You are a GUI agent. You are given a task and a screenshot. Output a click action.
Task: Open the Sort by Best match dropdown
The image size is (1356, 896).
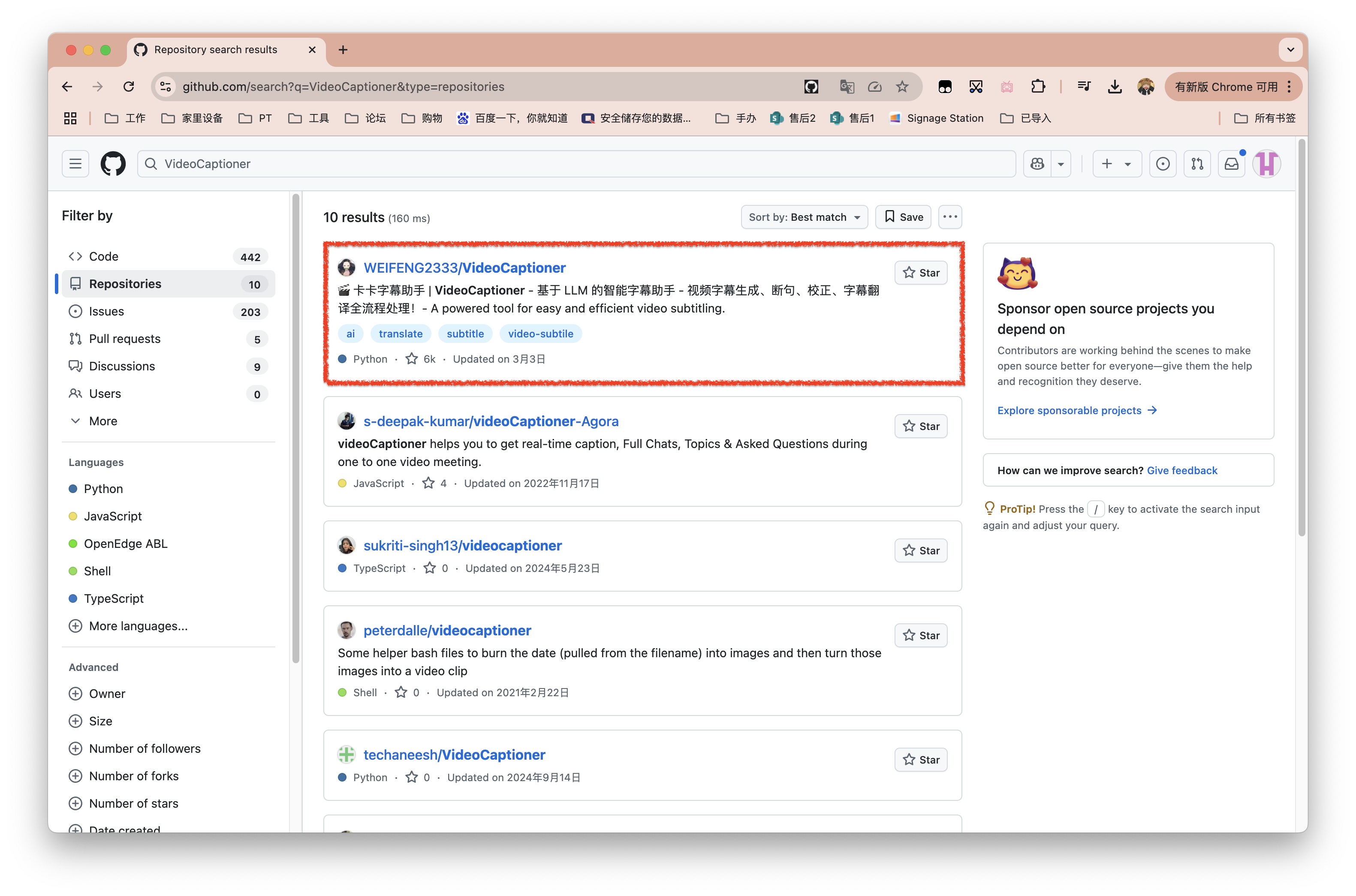[x=804, y=216]
